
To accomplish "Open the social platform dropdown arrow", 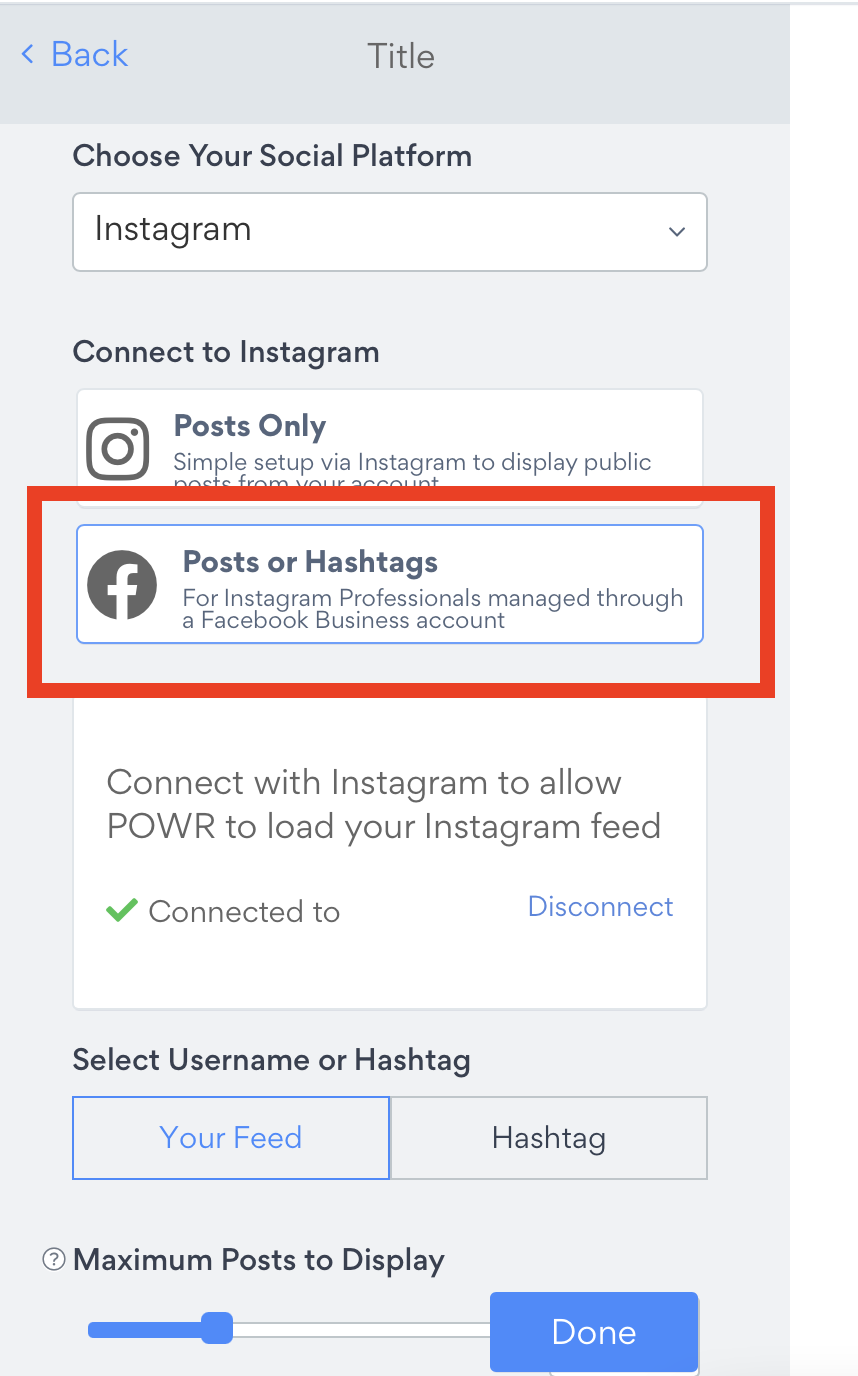I will 677,232.
